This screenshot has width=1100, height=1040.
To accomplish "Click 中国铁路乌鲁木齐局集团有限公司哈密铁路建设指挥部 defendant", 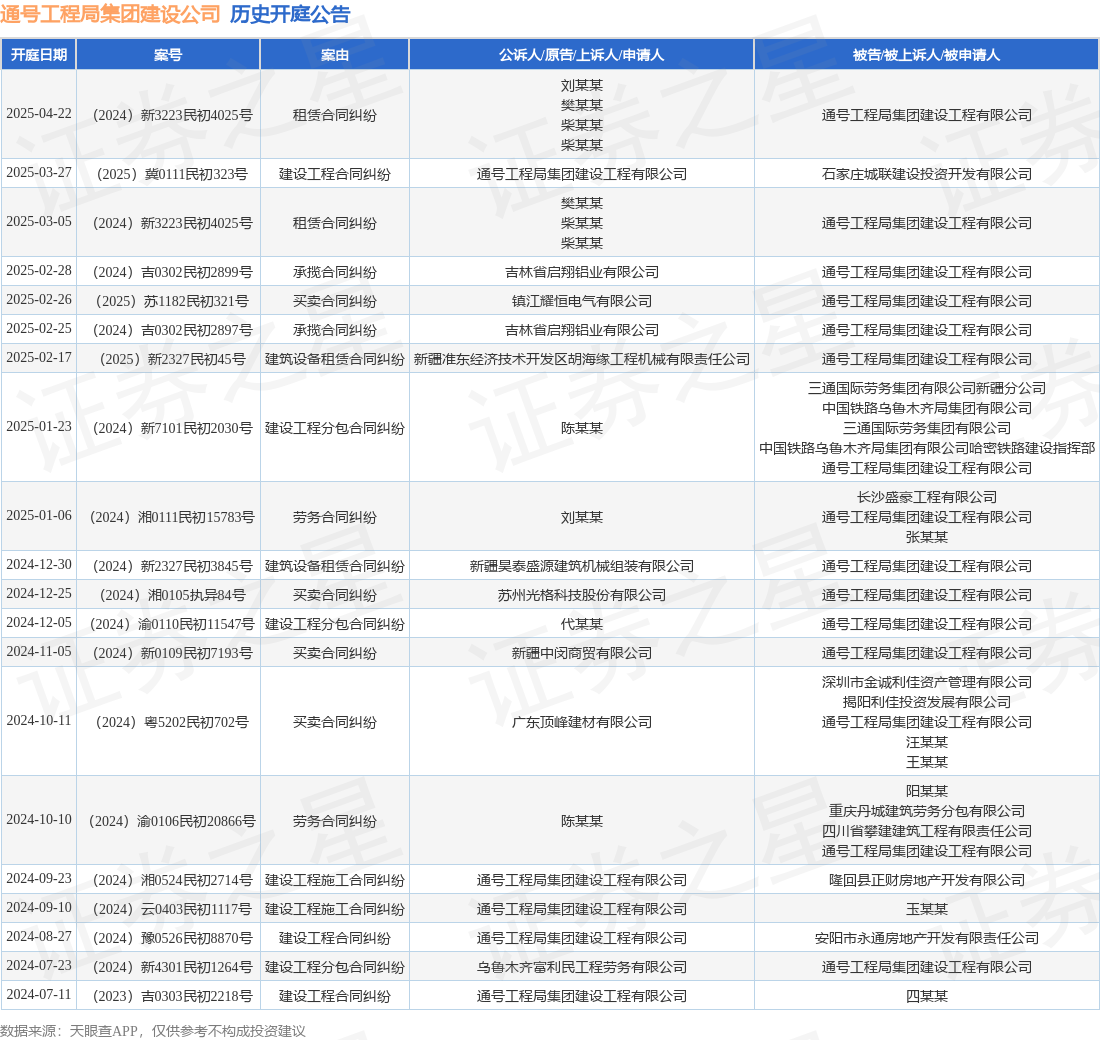I will coord(927,448).
